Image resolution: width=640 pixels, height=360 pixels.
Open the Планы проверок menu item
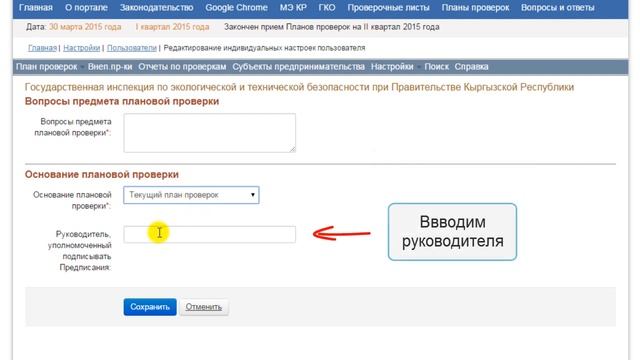[x=476, y=8]
